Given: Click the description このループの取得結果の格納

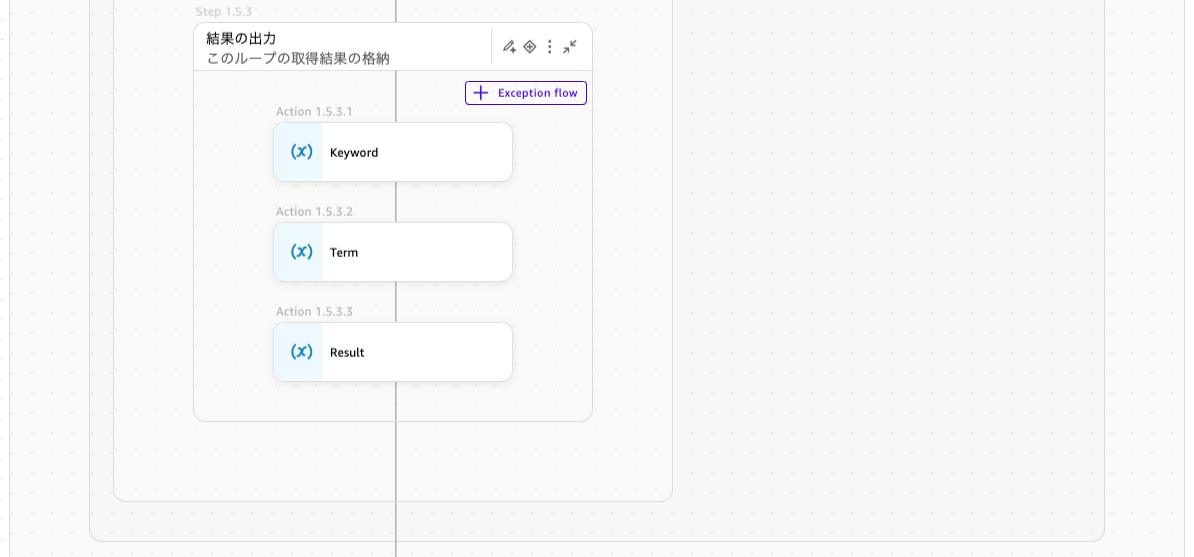Looking at the screenshot, I should point(298,58).
